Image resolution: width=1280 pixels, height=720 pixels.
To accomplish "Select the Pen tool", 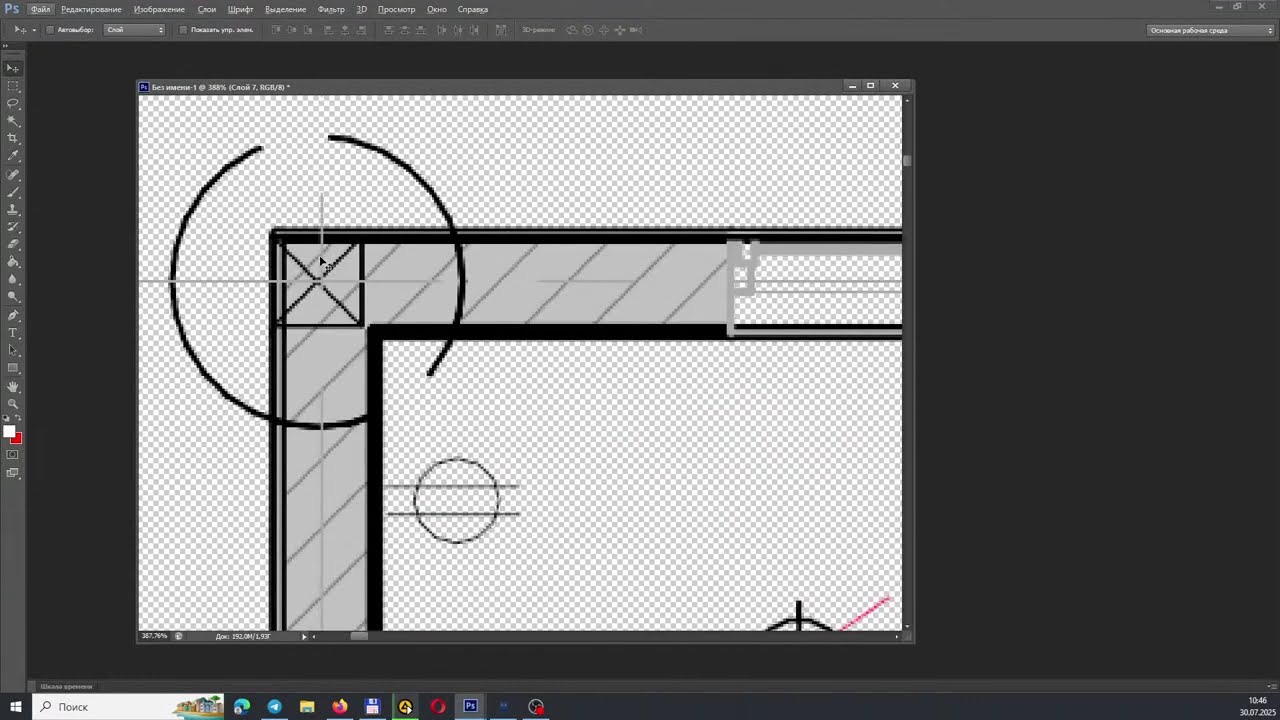I will pos(13,315).
